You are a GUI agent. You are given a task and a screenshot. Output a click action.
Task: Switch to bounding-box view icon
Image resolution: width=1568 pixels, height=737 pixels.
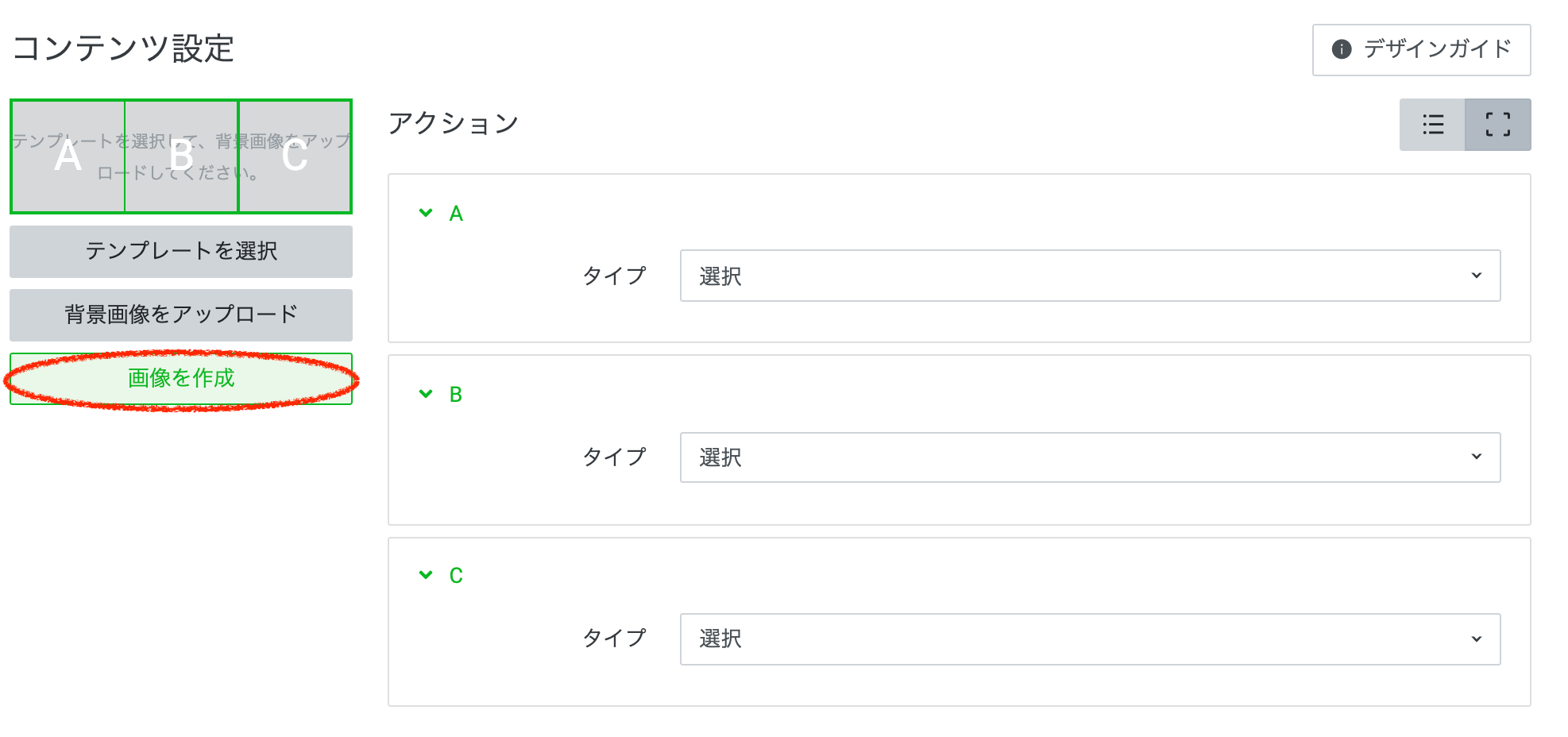tap(1497, 125)
